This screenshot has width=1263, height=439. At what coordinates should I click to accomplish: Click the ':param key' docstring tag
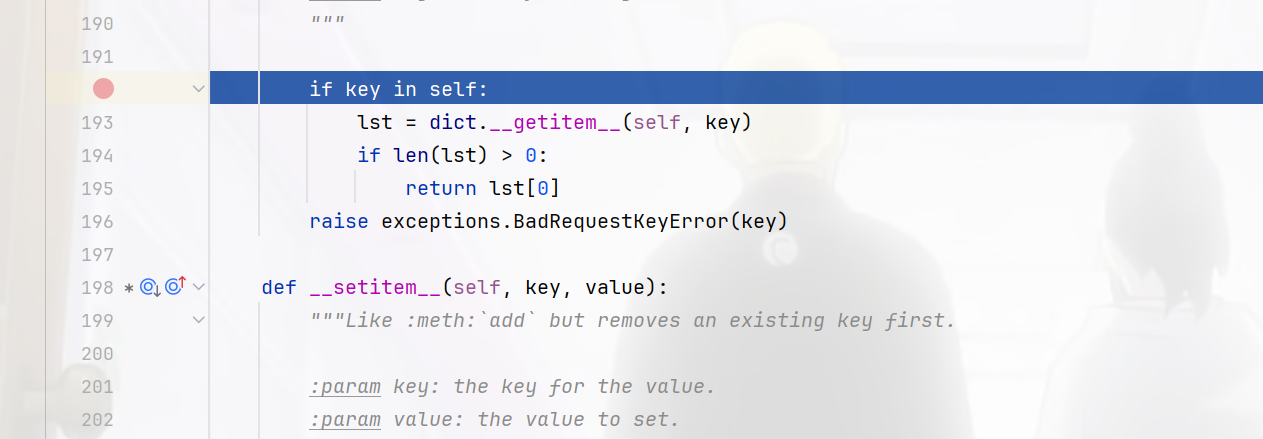click(345, 387)
